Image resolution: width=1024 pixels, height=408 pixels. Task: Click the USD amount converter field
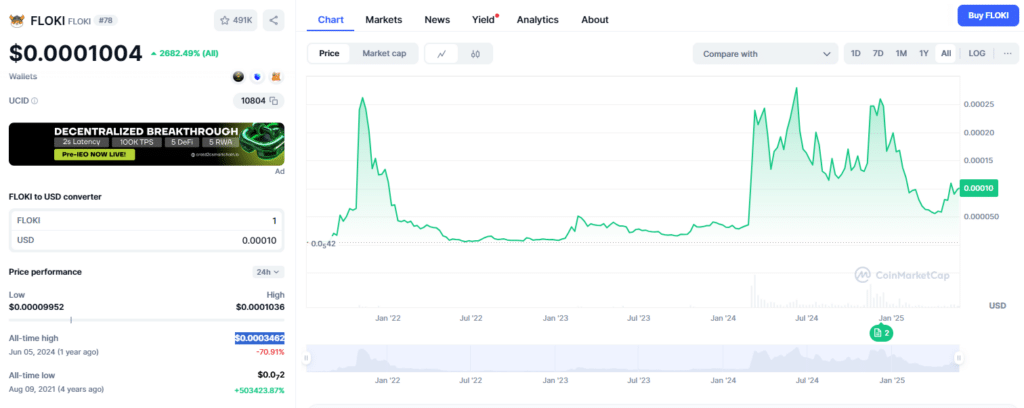[x=147, y=240]
